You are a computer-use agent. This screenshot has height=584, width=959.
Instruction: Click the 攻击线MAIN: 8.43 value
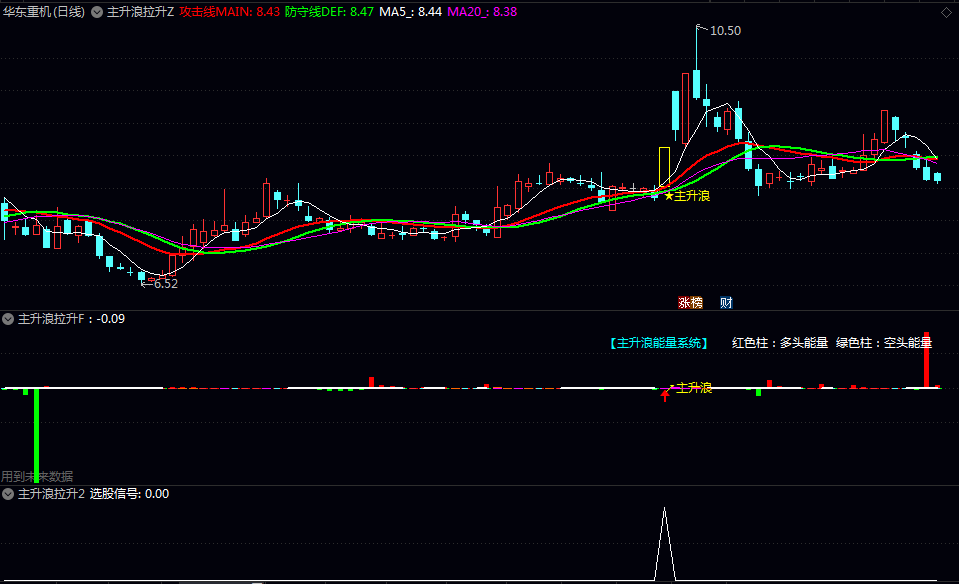point(229,12)
